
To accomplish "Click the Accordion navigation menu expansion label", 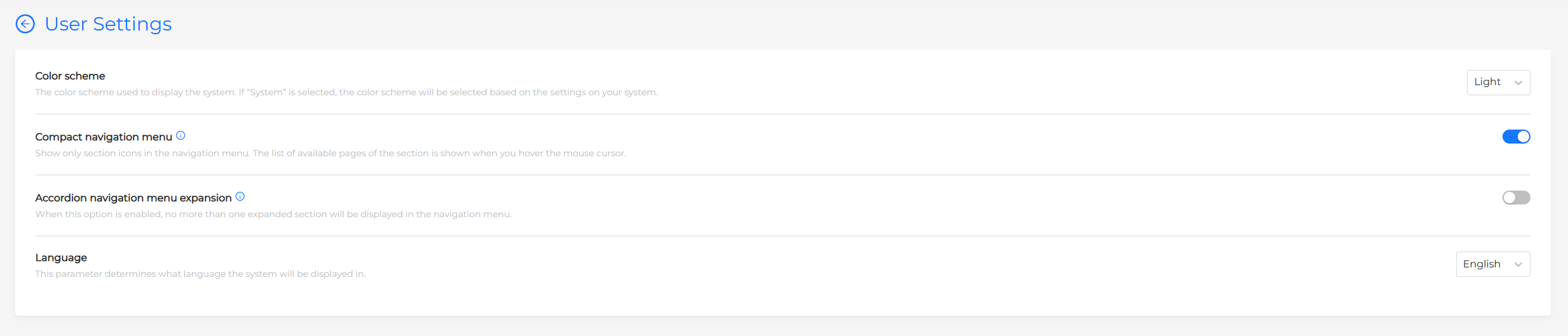I will [133, 198].
